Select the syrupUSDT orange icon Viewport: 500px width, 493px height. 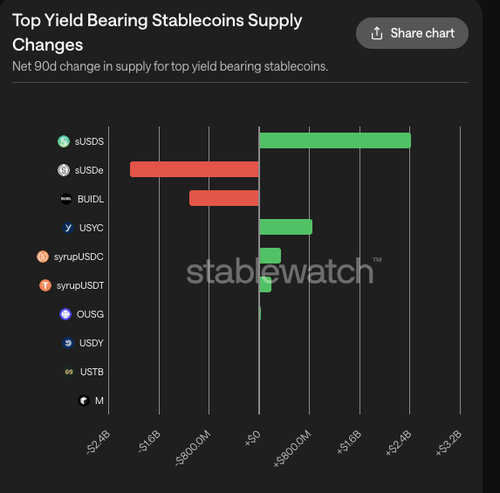[45, 285]
